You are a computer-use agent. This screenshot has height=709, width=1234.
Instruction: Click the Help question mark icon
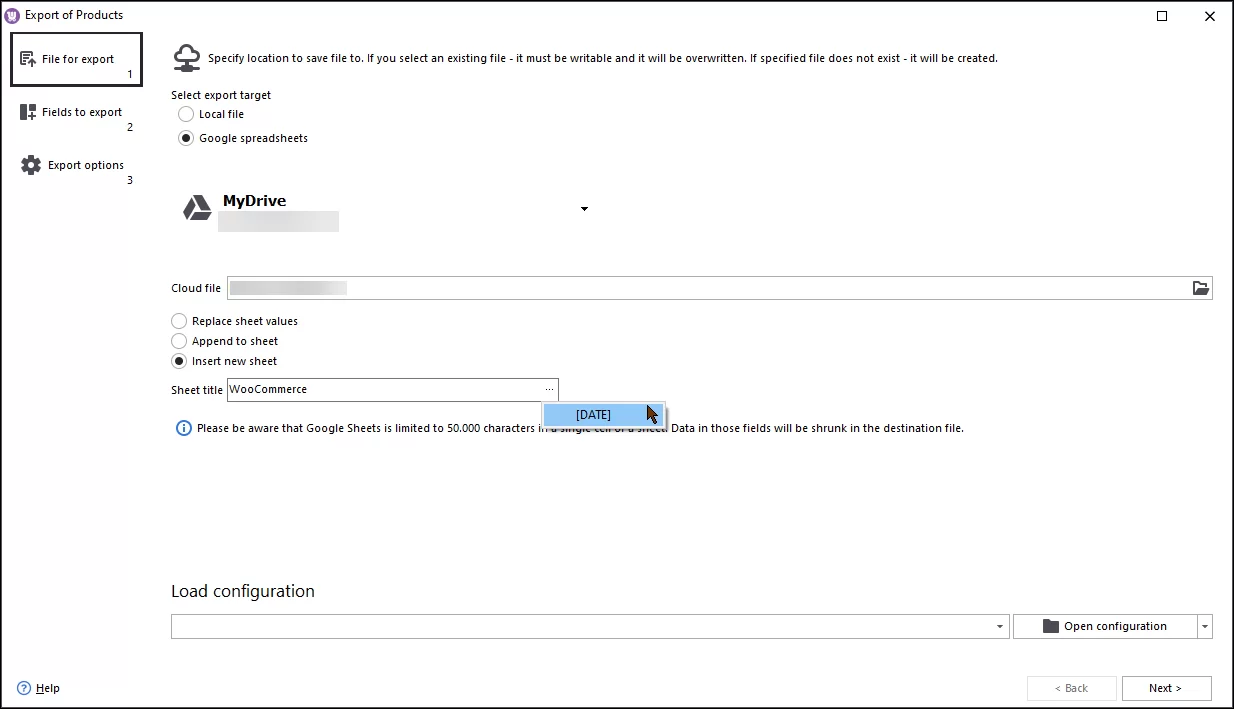[21, 688]
